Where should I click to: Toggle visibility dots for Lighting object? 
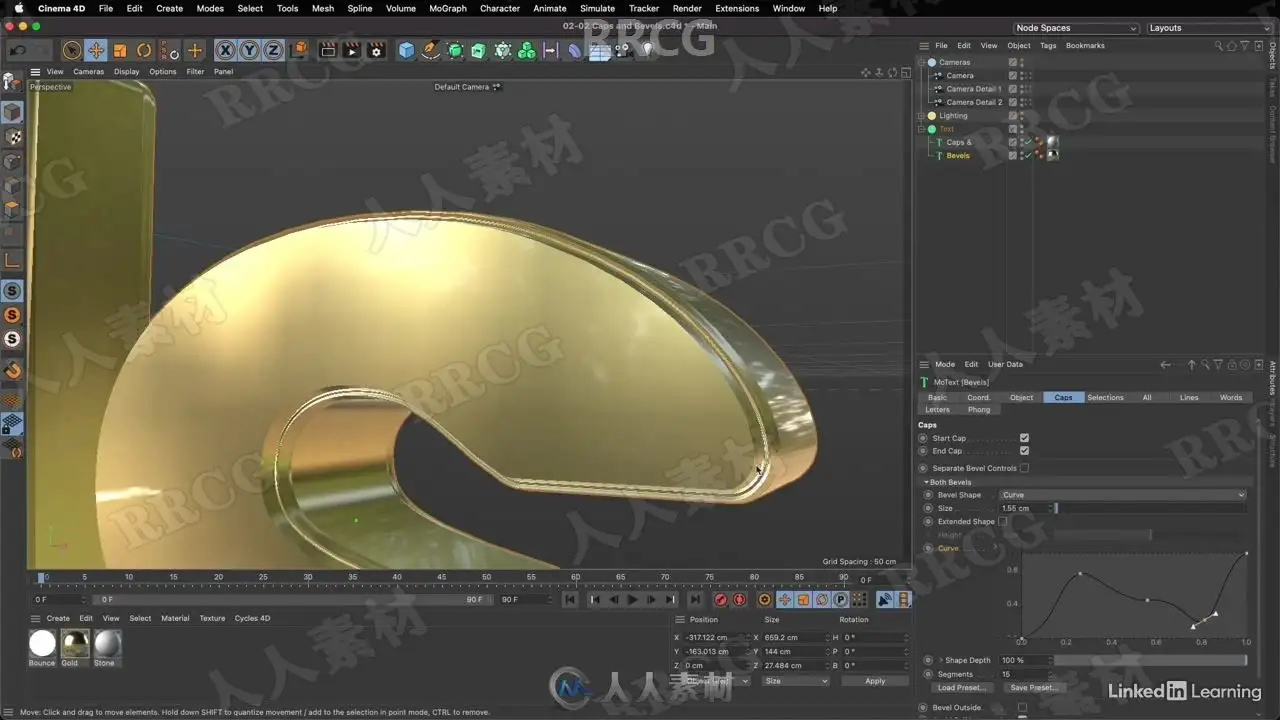coord(1023,115)
